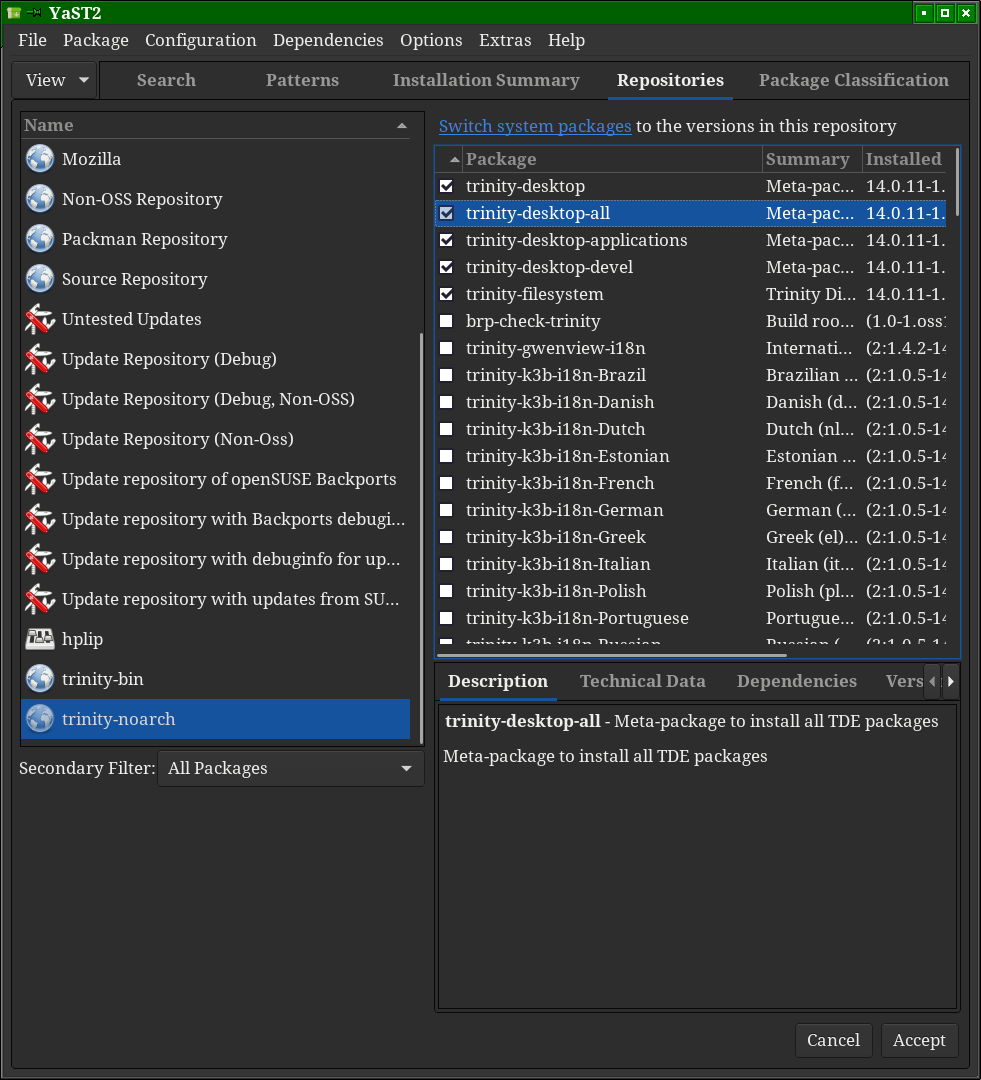This screenshot has height=1080, width=981.
Task: Toggle the trinity-filesystem checkbox
Action: point(446,294)
